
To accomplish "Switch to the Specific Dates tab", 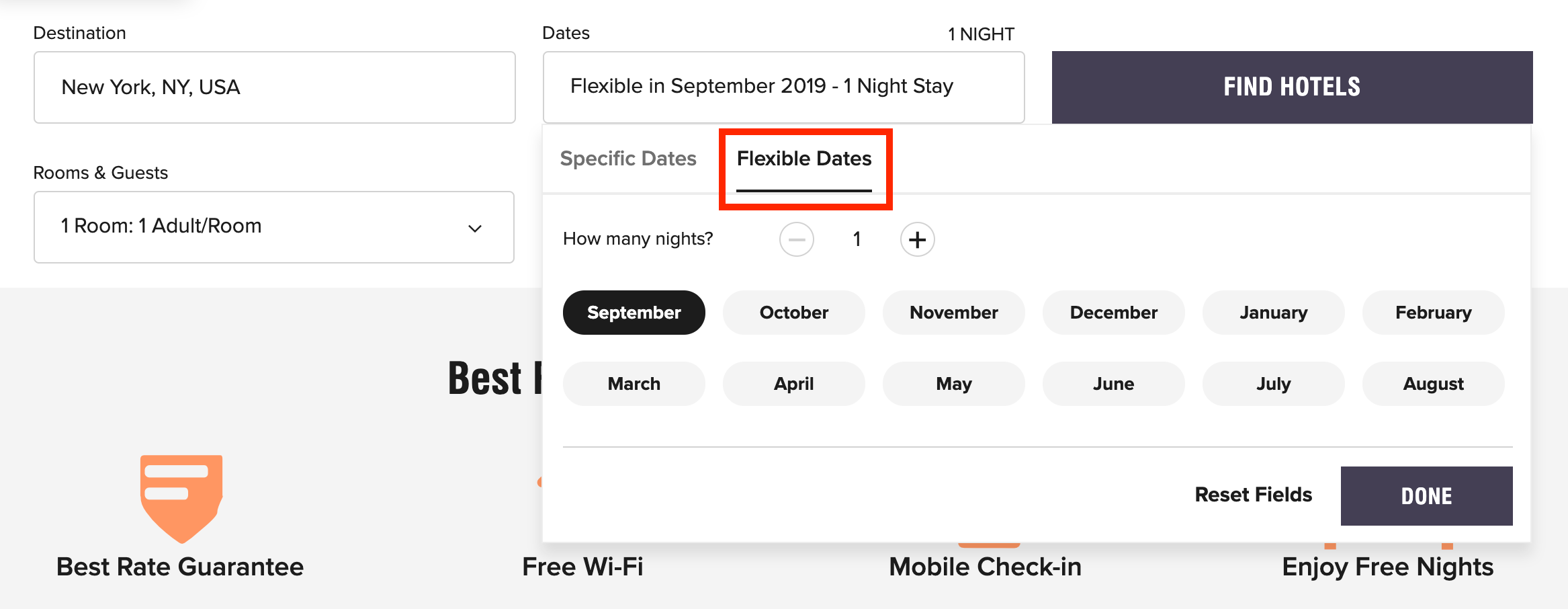I will click(x=628, y=159).
